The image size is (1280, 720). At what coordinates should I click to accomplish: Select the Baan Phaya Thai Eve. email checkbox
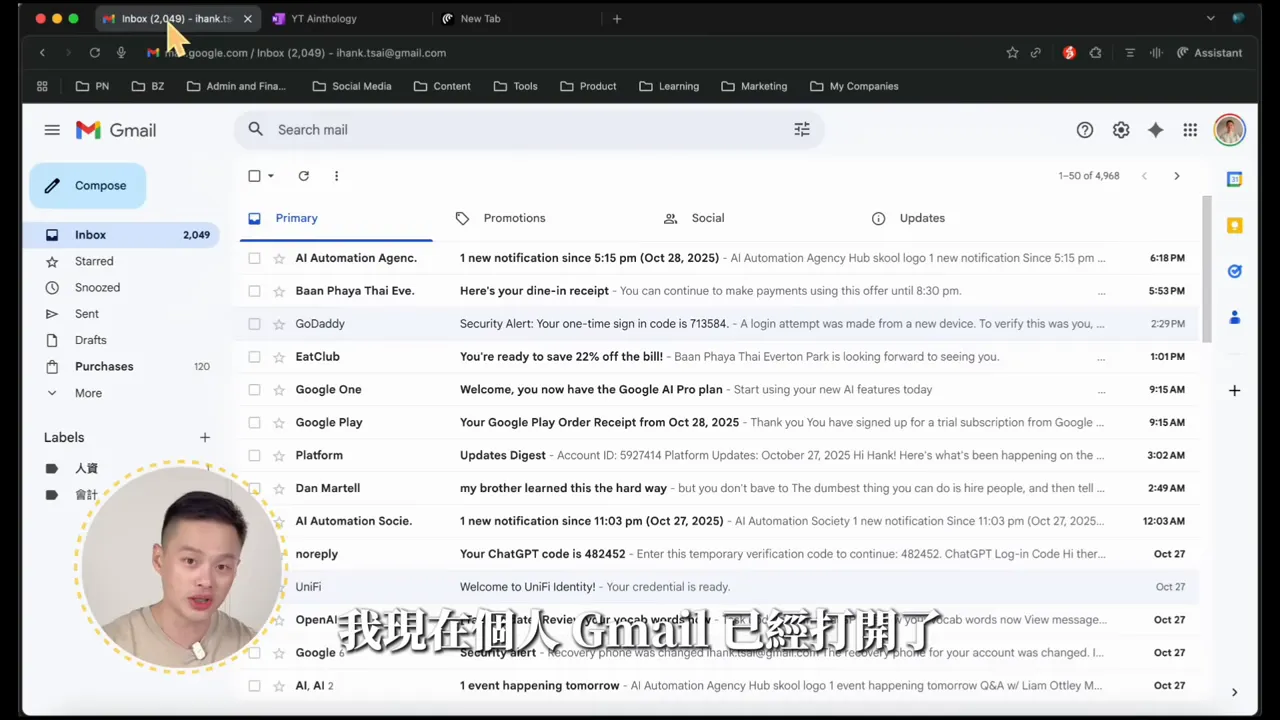[254, 291]
